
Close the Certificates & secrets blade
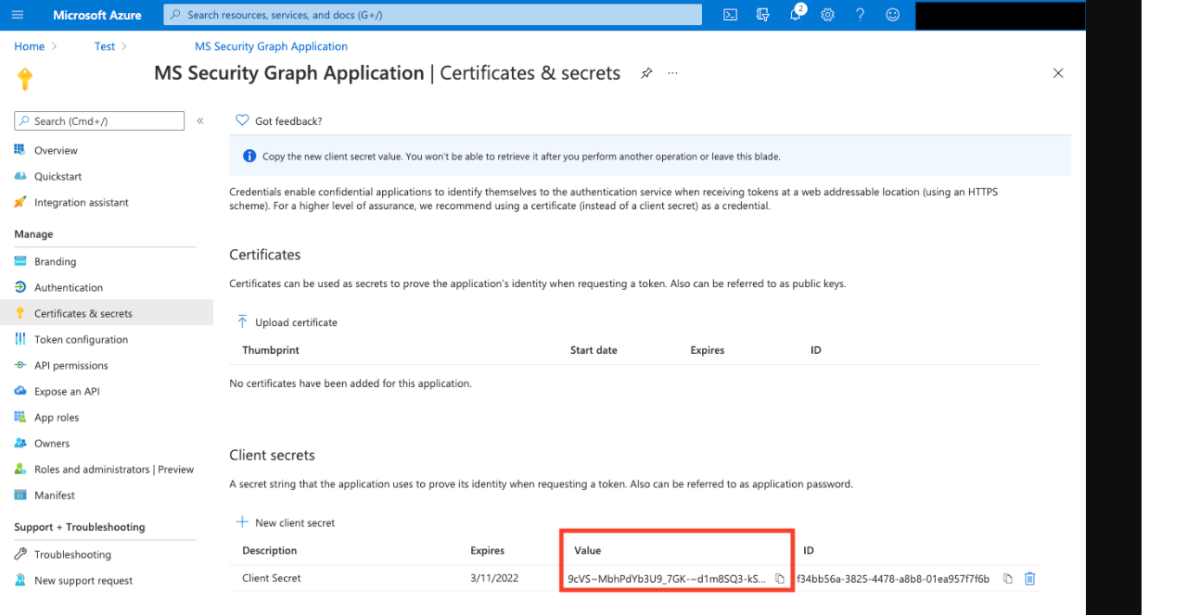click(x=1058, y=73)
